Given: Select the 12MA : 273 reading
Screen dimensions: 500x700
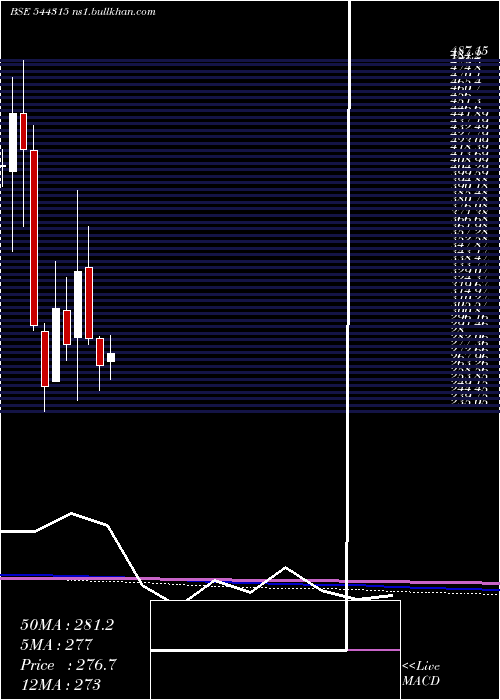Looking at the screenshot, I should pos(60,684).
